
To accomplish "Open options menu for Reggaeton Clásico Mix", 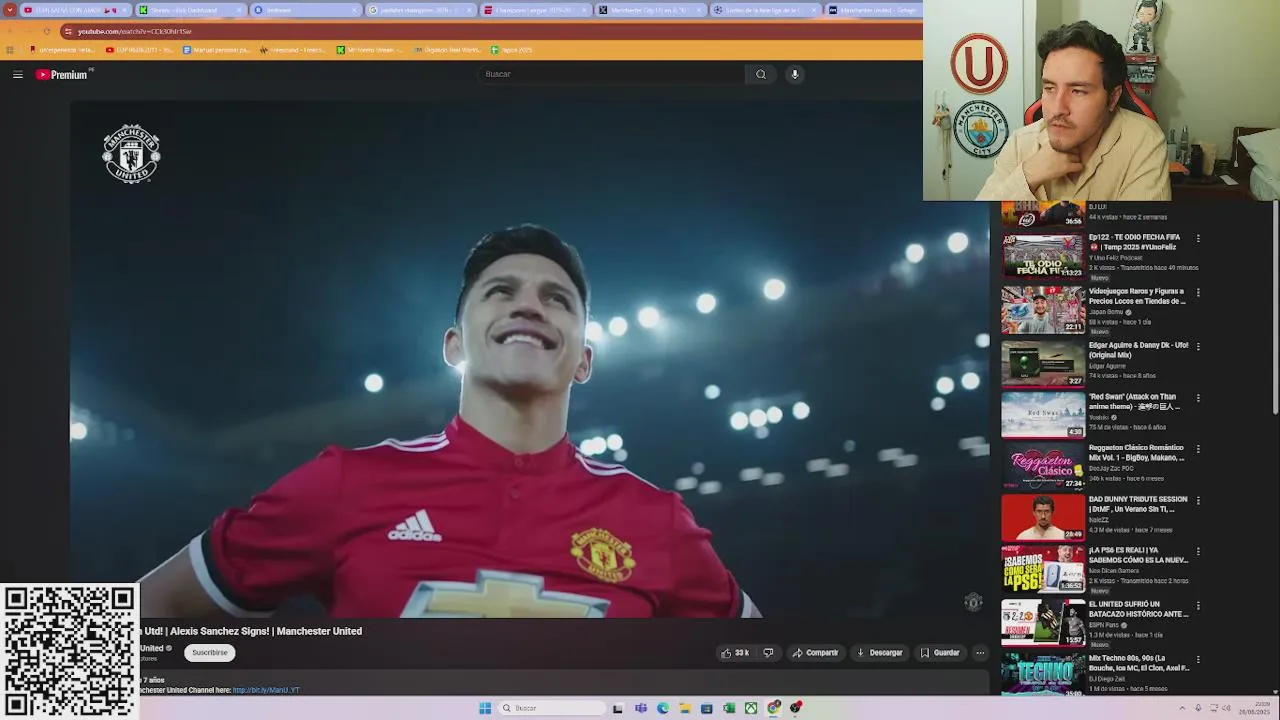I will coord(1198,450).
